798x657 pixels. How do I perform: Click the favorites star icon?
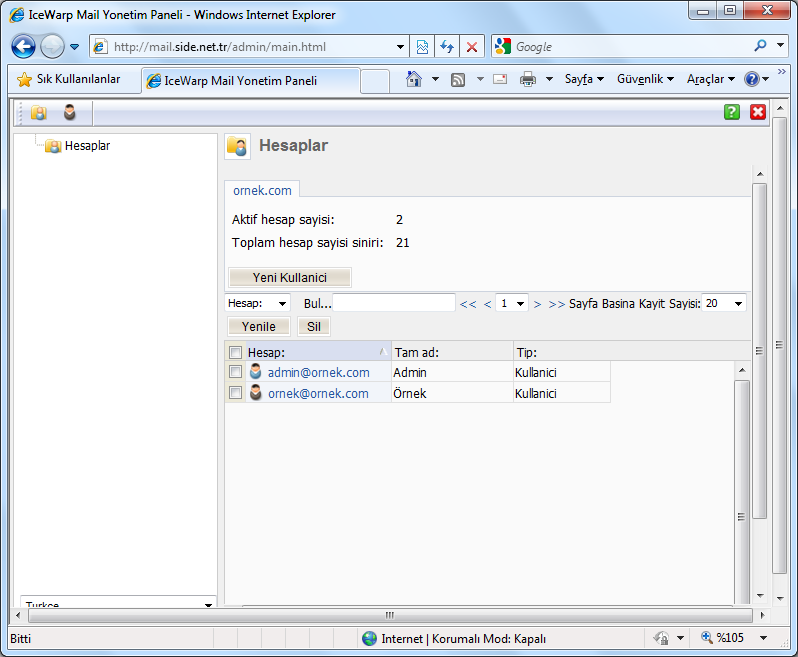[24, 79]
